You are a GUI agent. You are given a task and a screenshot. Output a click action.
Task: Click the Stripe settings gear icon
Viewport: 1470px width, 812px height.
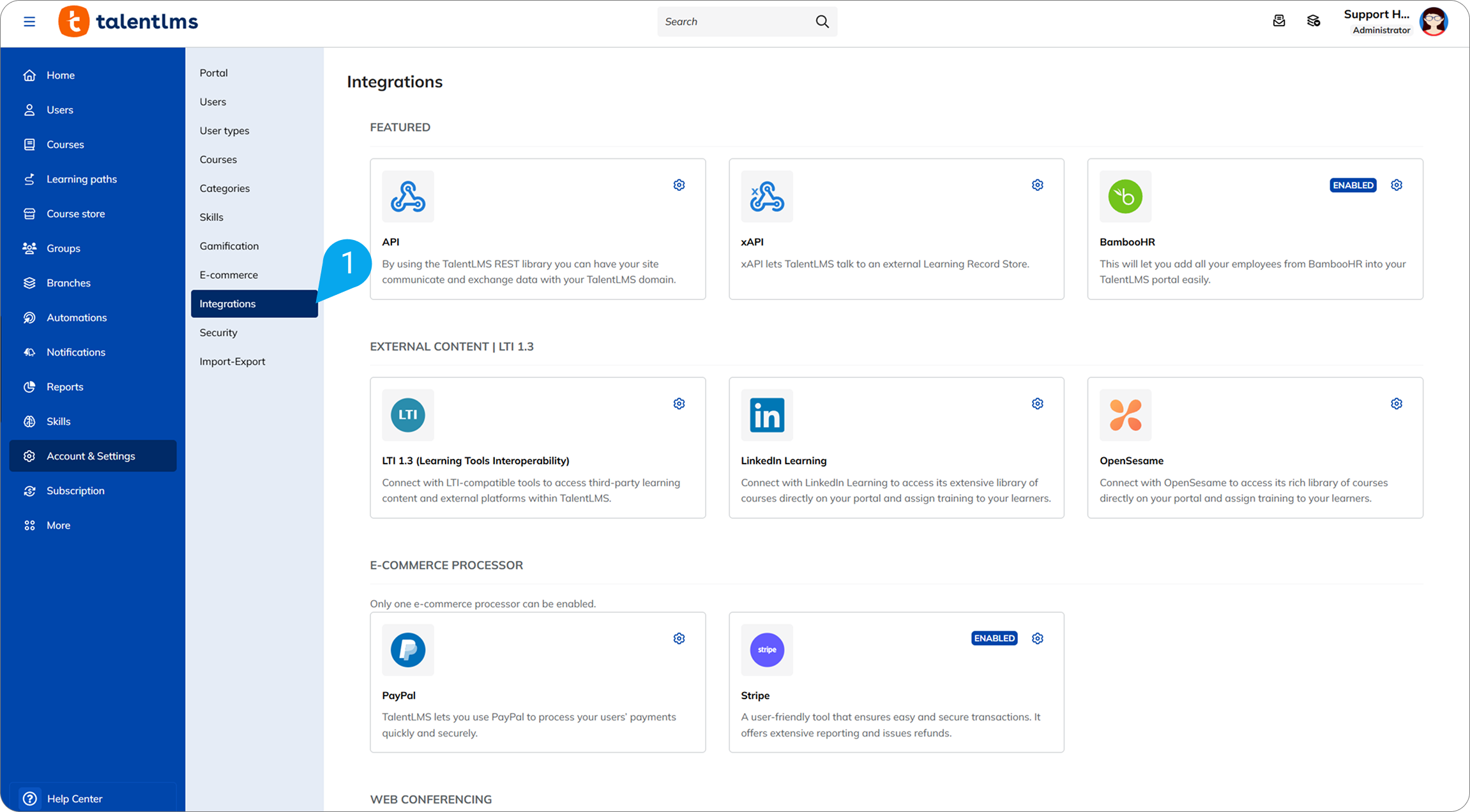pyautogui.click(x=1037, y=638)
